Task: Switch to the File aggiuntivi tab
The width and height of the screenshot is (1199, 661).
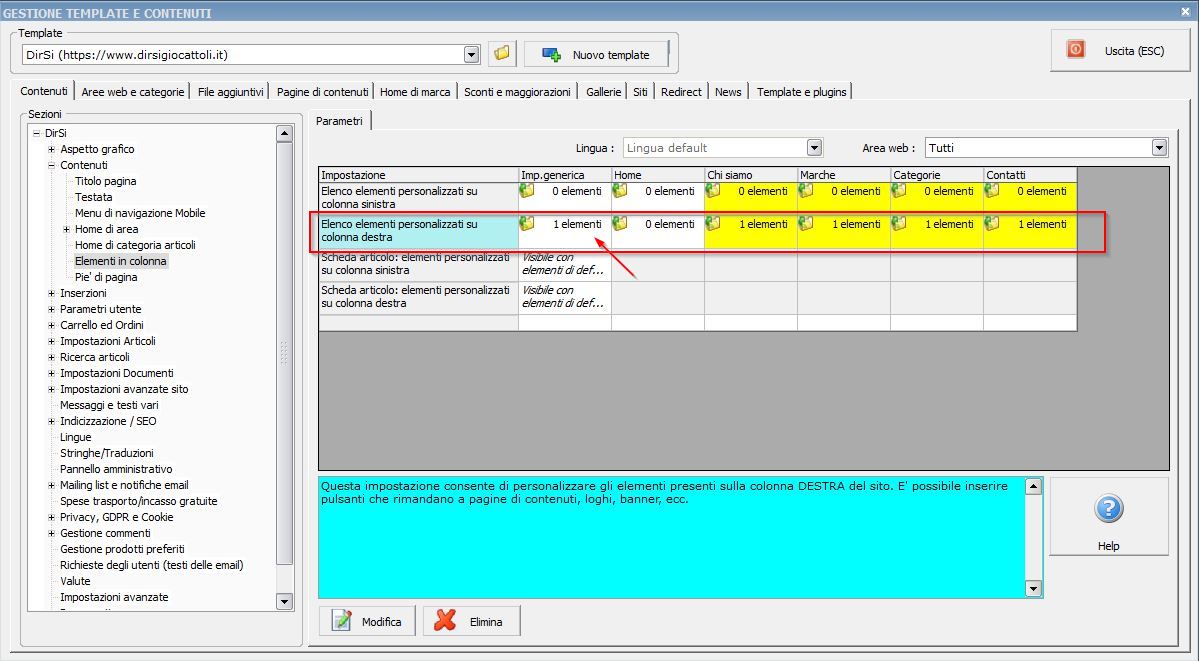Action: 230,92
